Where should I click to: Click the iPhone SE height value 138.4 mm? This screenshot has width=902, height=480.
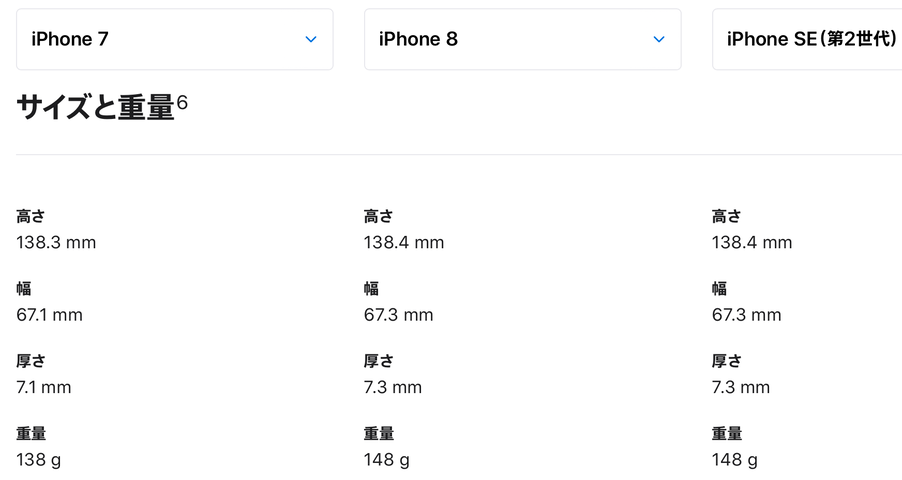(x=752, y=242)
